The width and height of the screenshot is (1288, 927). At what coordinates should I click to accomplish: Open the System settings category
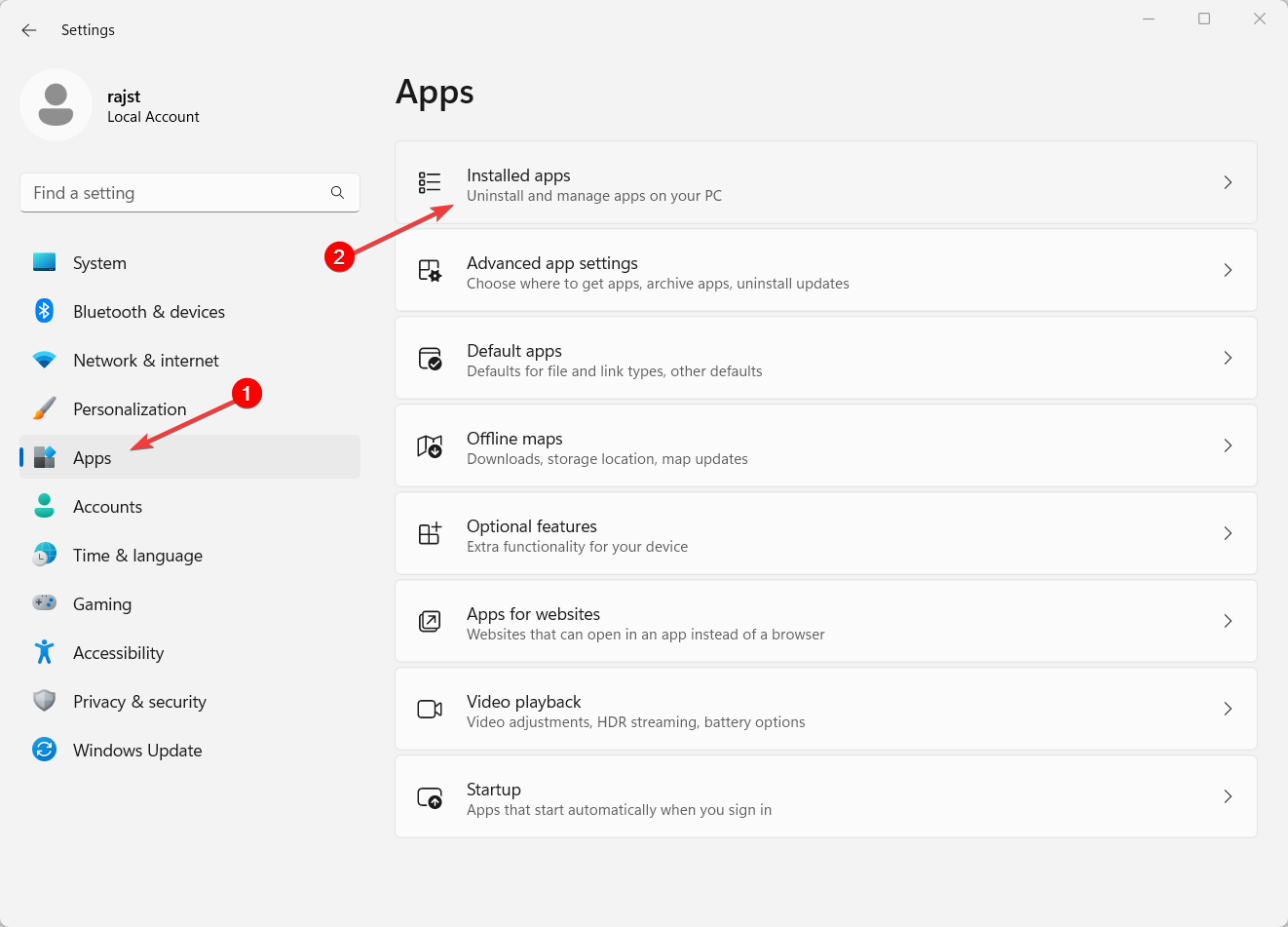pos(99,263)
